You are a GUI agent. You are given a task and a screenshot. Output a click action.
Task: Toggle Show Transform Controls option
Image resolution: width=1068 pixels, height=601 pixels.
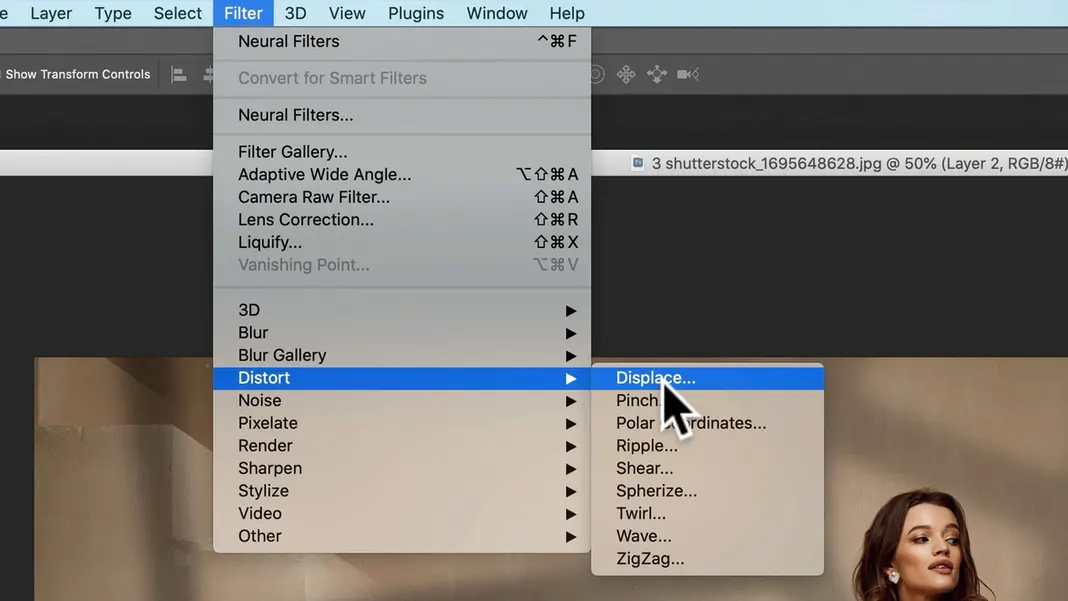pyautogui.click(x=77, y=74)
